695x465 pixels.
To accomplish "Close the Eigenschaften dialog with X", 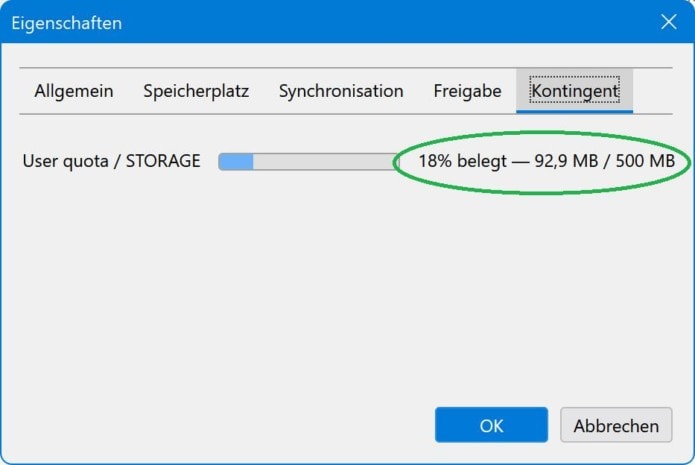I will [x=668, y=22].
